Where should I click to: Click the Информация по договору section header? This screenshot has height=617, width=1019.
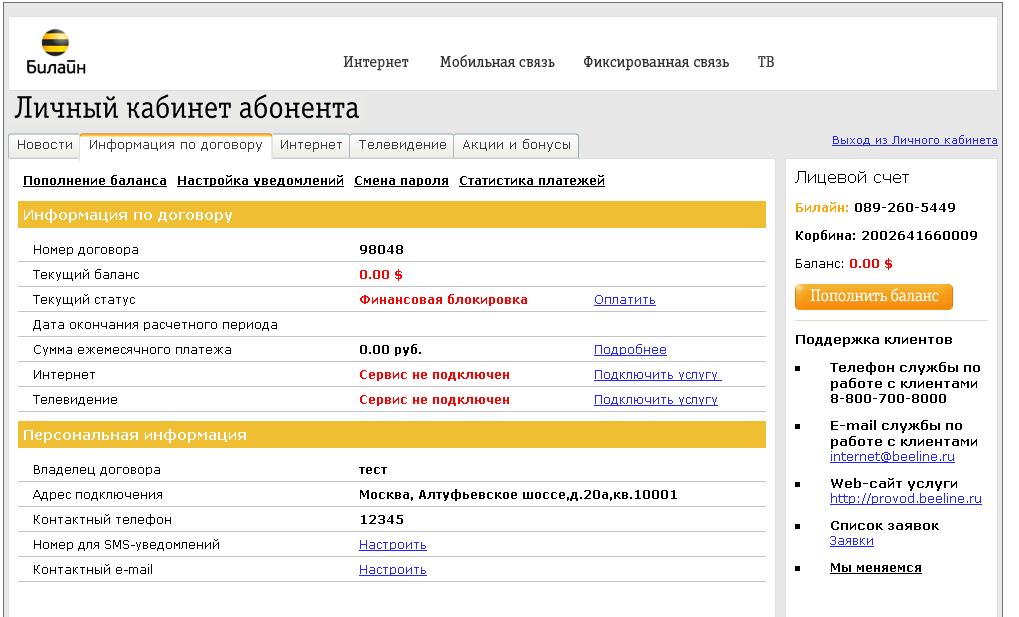pos(392,215)
